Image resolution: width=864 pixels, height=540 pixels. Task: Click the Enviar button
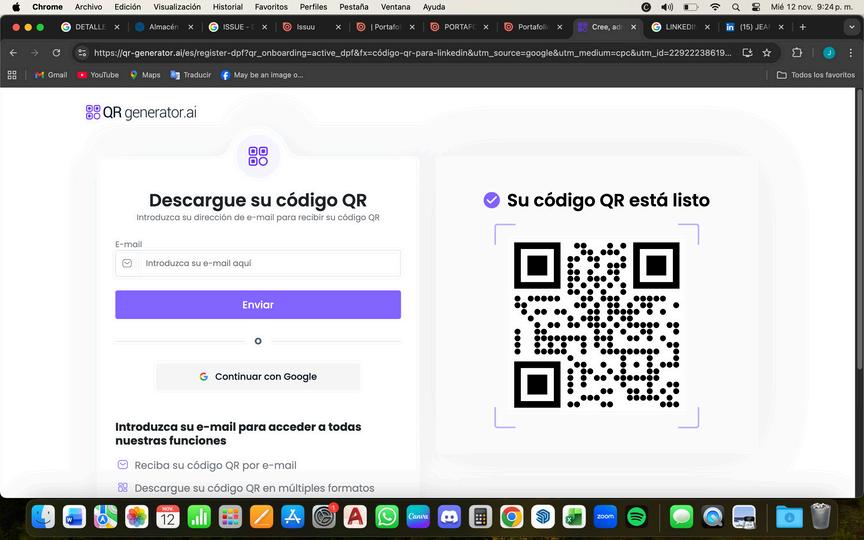258,305
